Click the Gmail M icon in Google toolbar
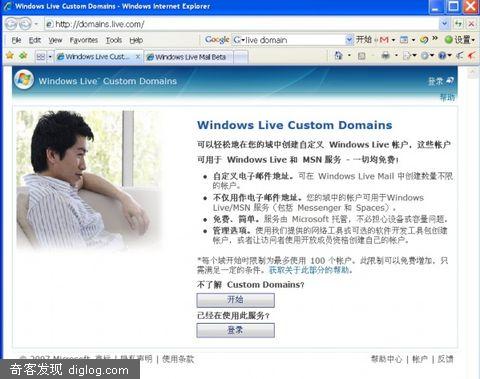This screenshot has height=379, width=480. (384, 40)
